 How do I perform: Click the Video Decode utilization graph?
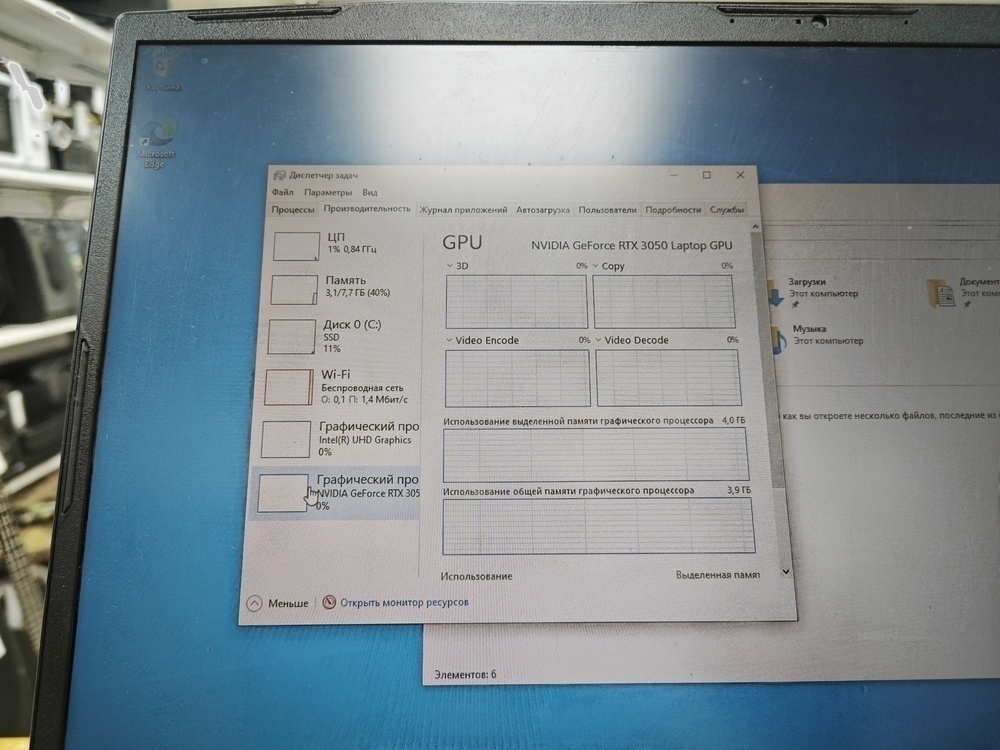coord(668,378)
